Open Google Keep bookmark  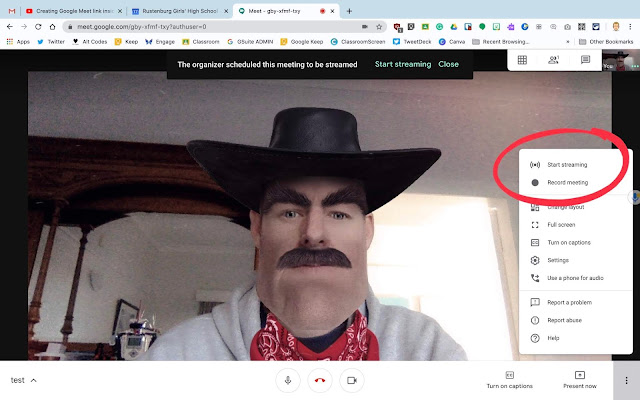[x=302, y=42]
